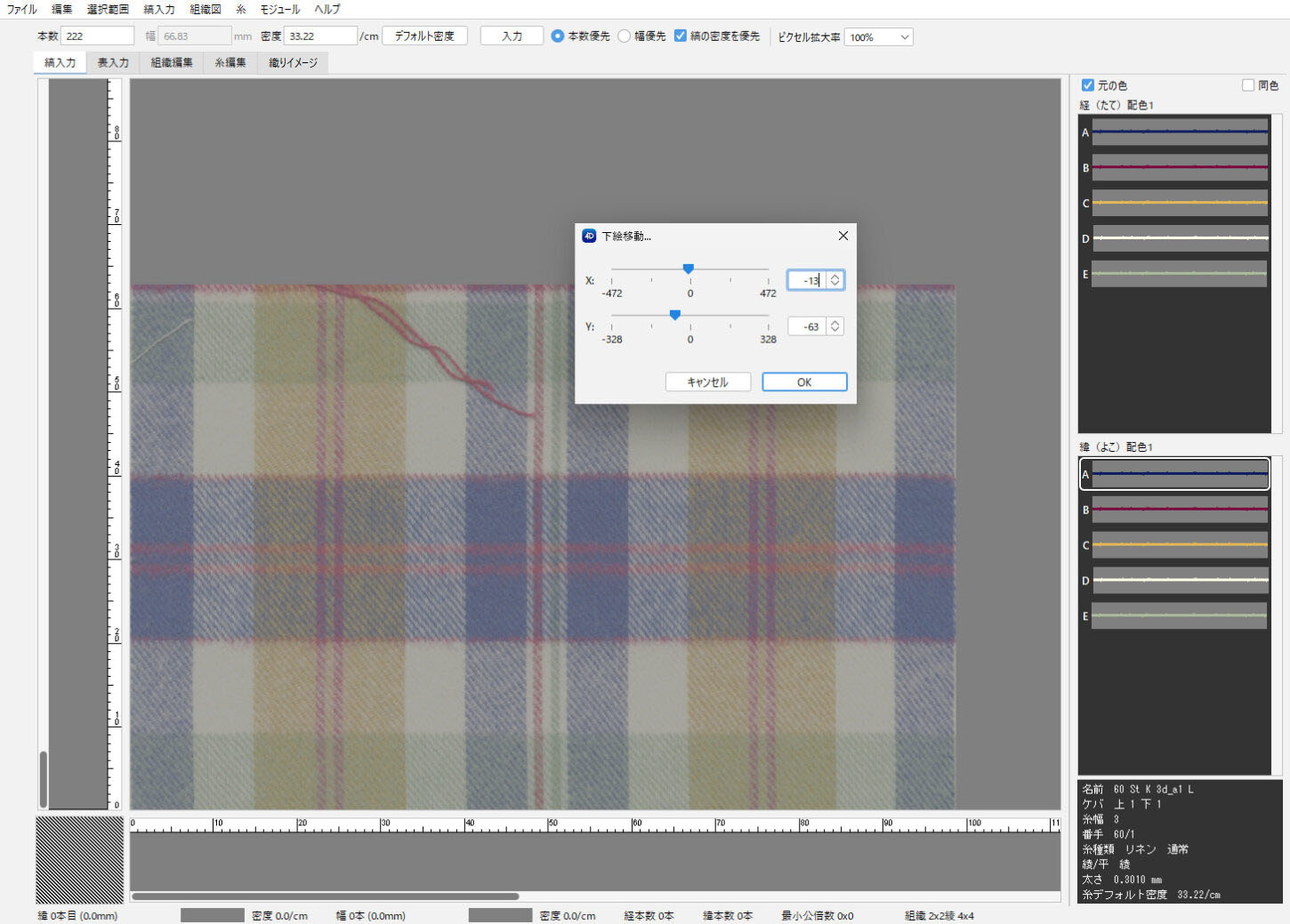The image size is (1290, 924).
Task: Switch to the 織りイメージ tab
Action: pos(293,63)
